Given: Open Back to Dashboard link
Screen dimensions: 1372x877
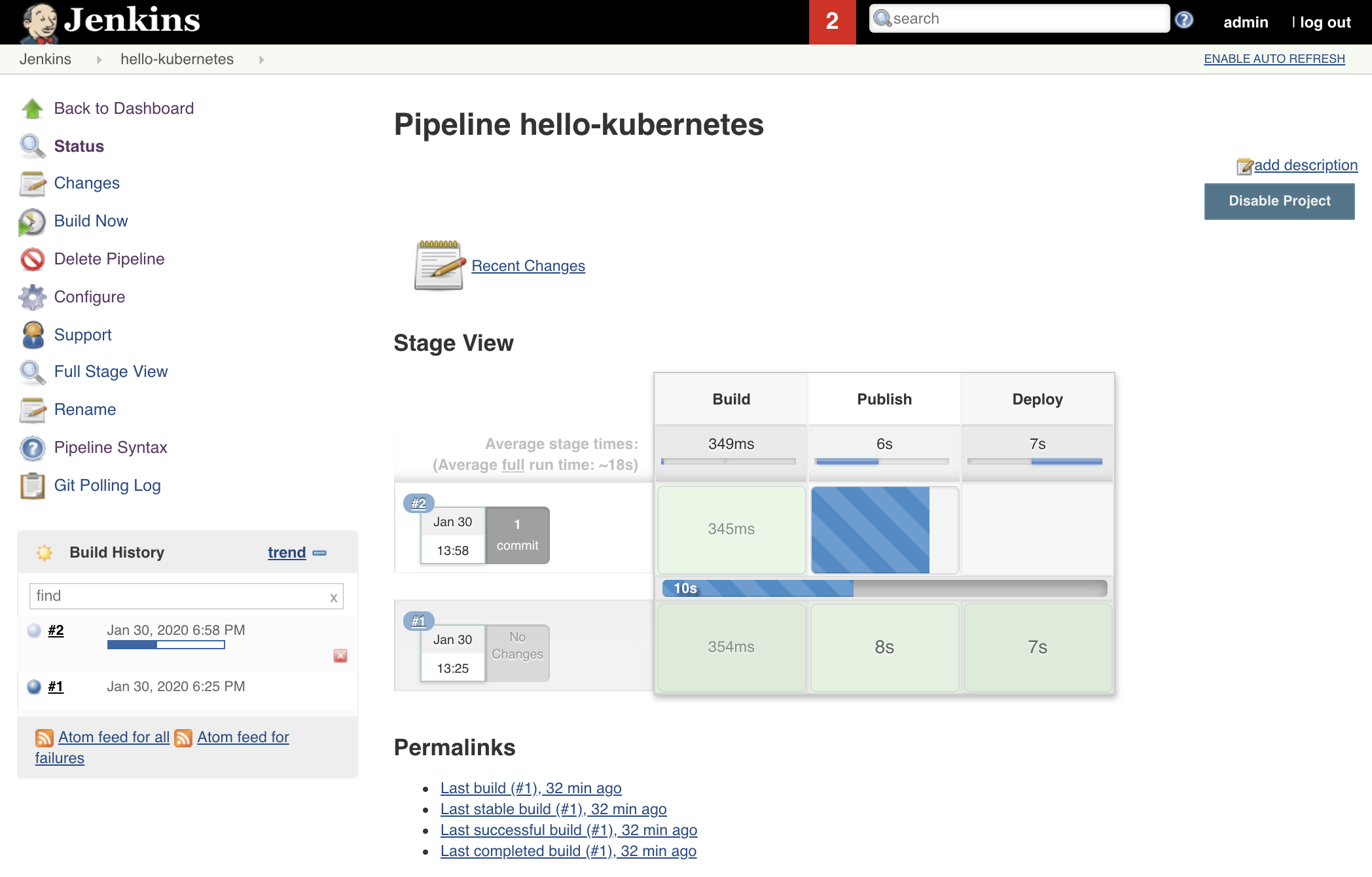Looking at the screenshot, I should [124, 108].
